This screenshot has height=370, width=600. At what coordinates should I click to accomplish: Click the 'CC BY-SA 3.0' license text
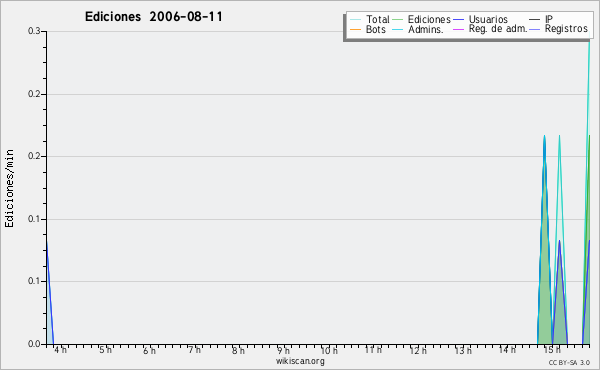pos(569,362)
